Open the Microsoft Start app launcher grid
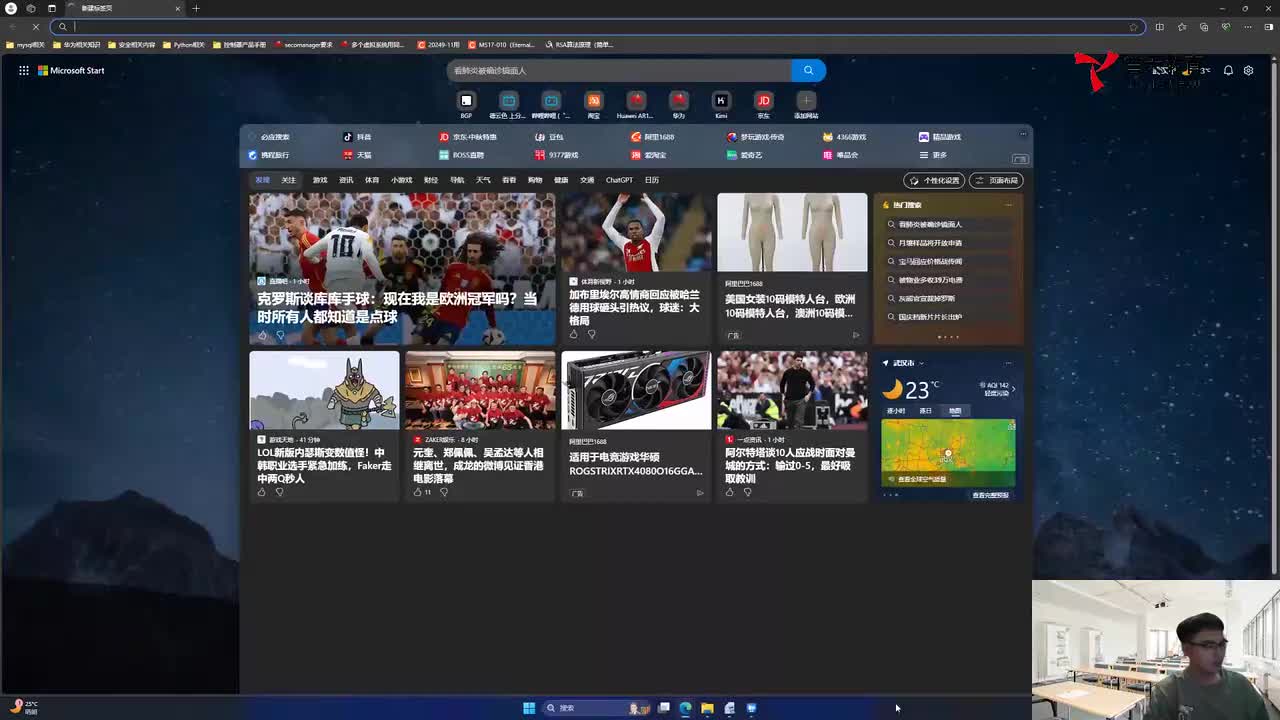Image resolution: width=1280 pixels, height=720 pixels. [x=23, y=71]
